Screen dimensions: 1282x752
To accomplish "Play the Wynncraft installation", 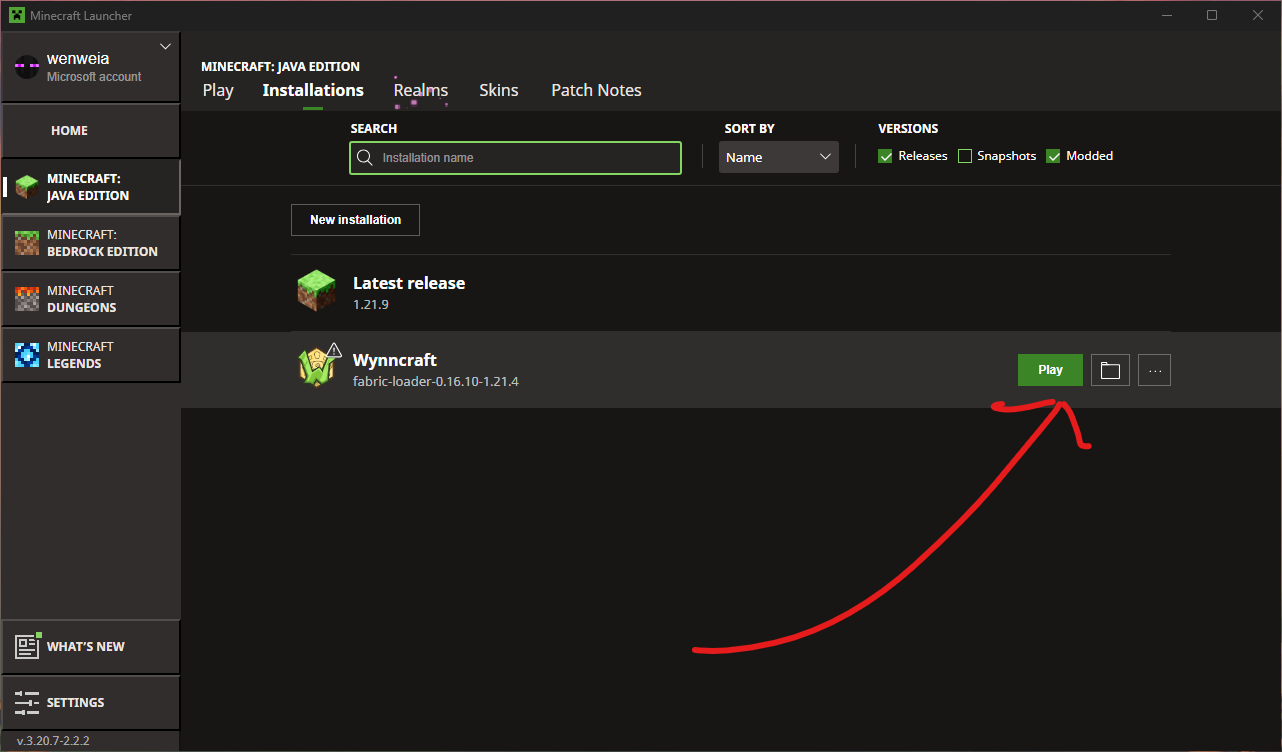I will pos(1049,369).
